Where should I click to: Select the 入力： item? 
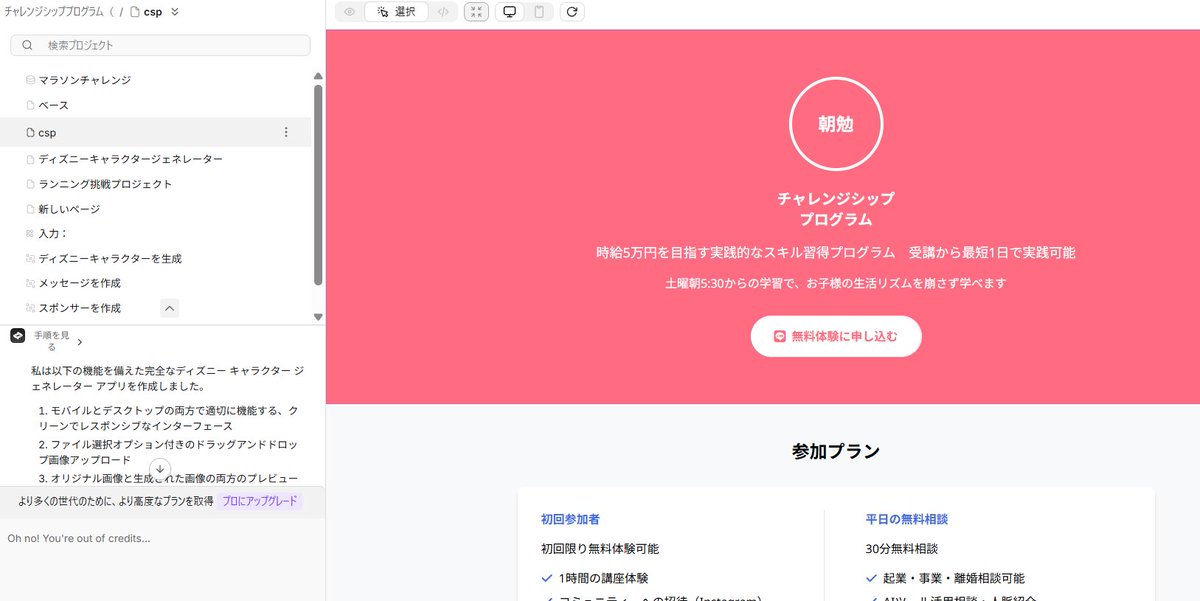coord(52,233)
